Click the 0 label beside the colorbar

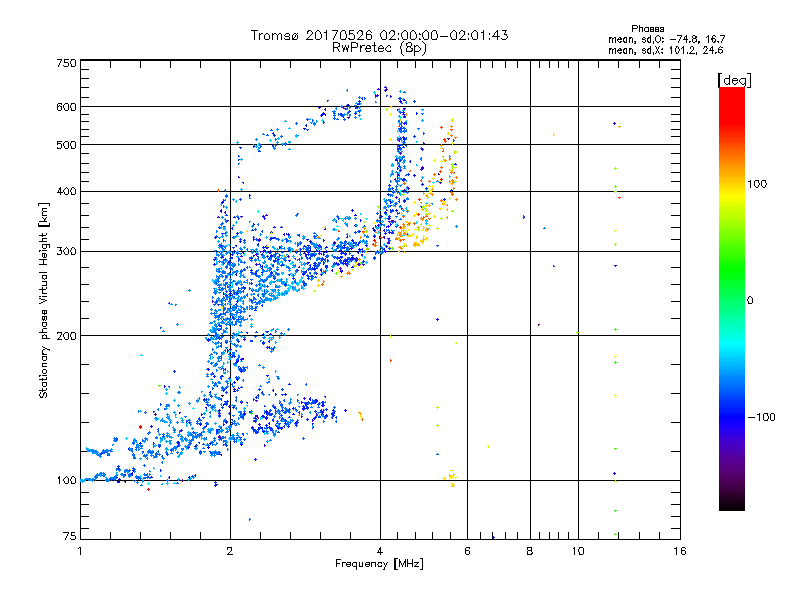click(x=750, y=301)
